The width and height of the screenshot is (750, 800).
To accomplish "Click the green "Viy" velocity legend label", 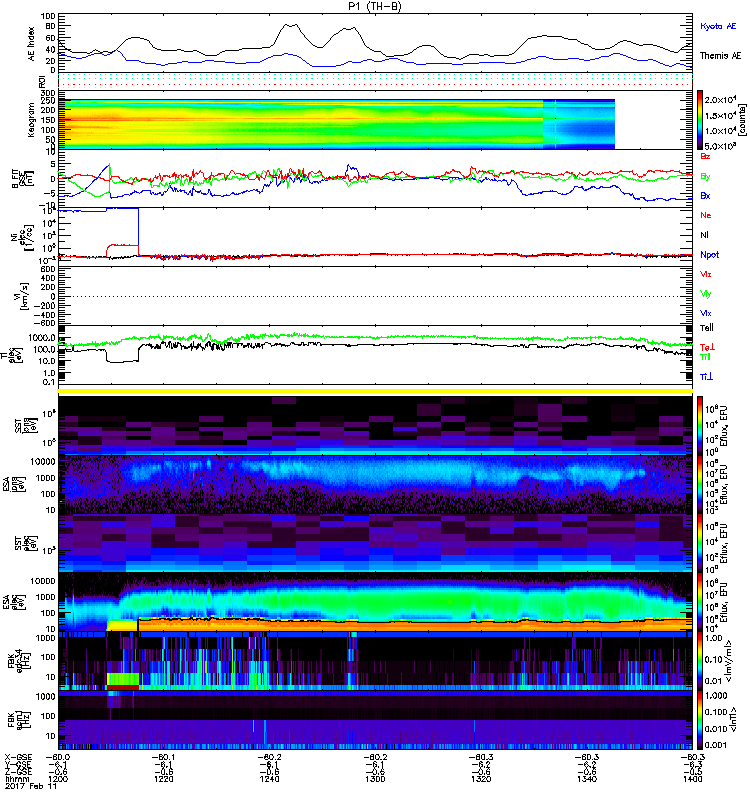I will pos(705,294).
